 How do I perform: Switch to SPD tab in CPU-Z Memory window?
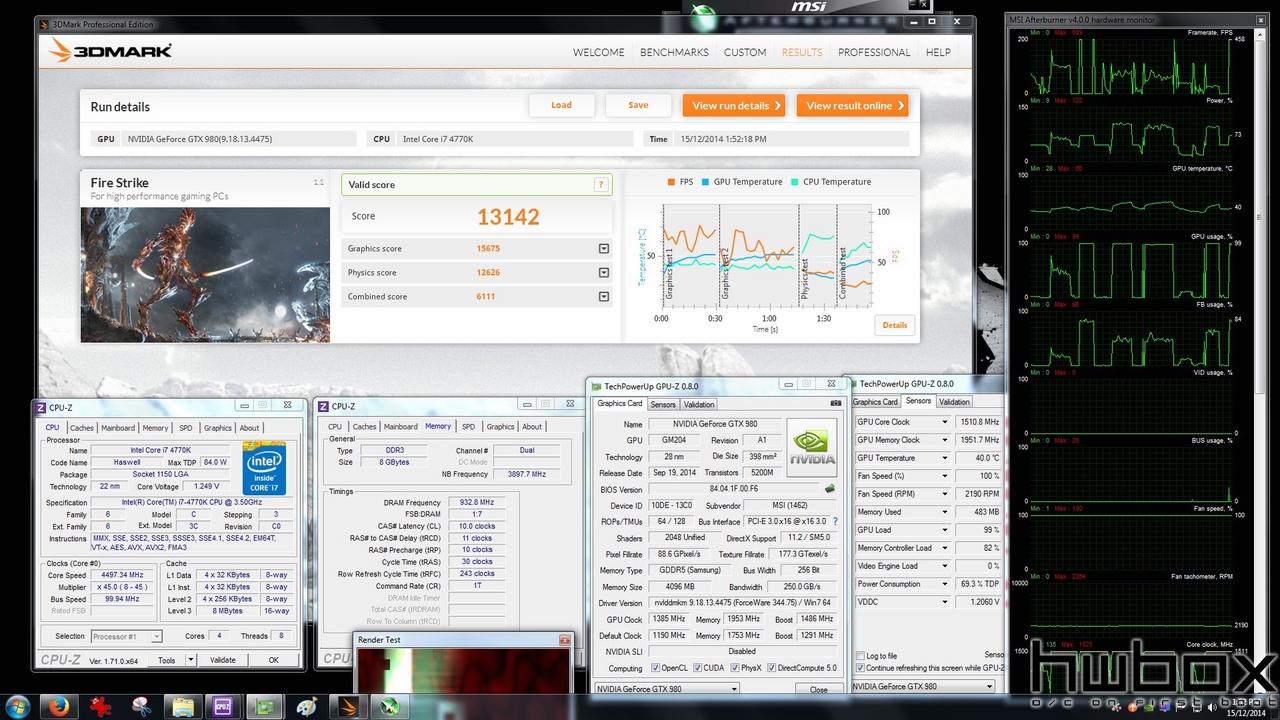click(x=468, y=427)
